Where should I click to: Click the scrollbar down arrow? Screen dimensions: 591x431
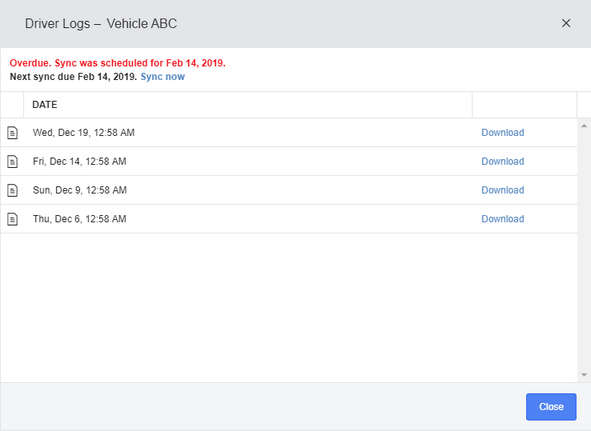(584, 375)
